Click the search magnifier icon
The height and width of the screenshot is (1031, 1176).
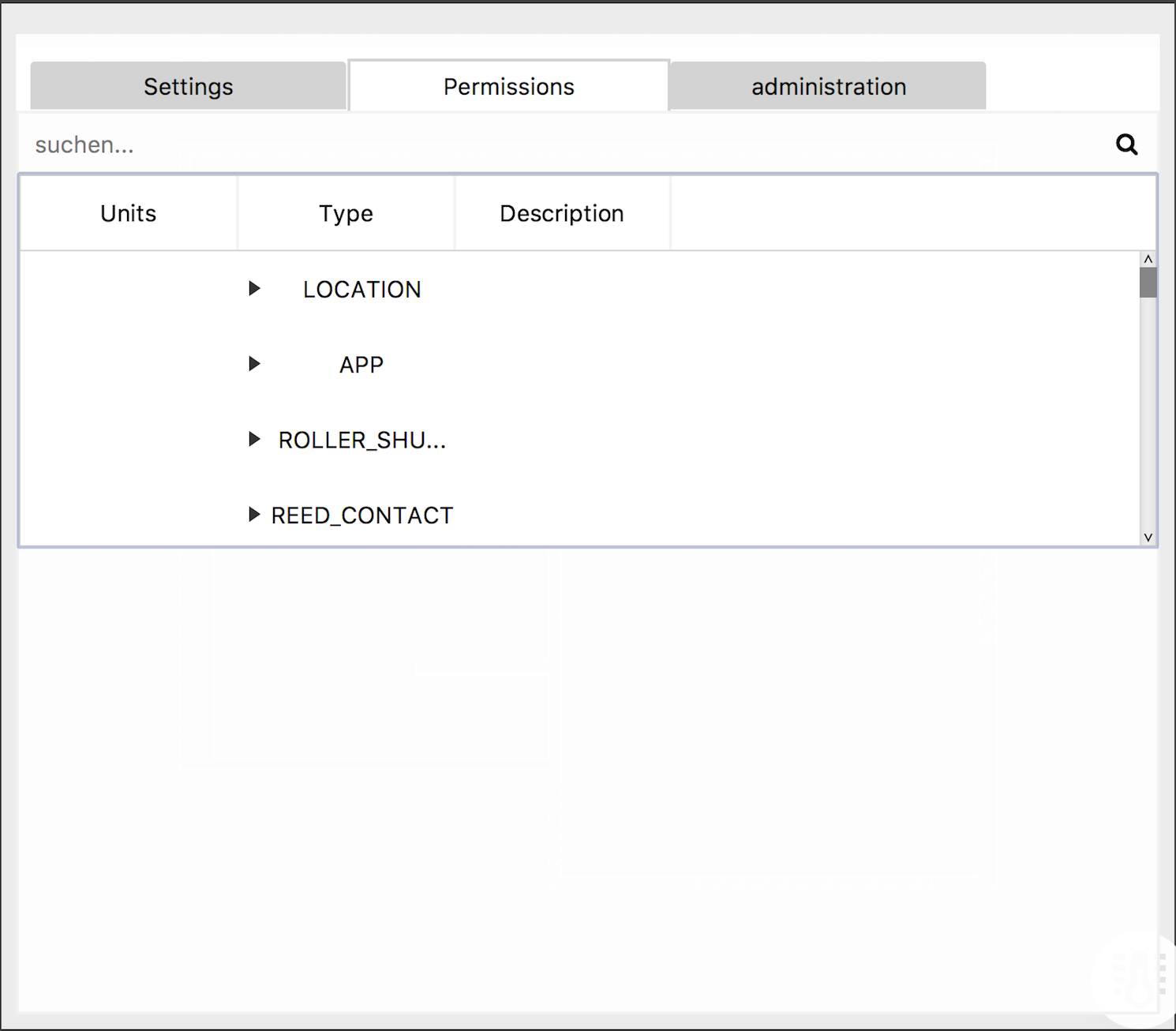[1127, 144]
